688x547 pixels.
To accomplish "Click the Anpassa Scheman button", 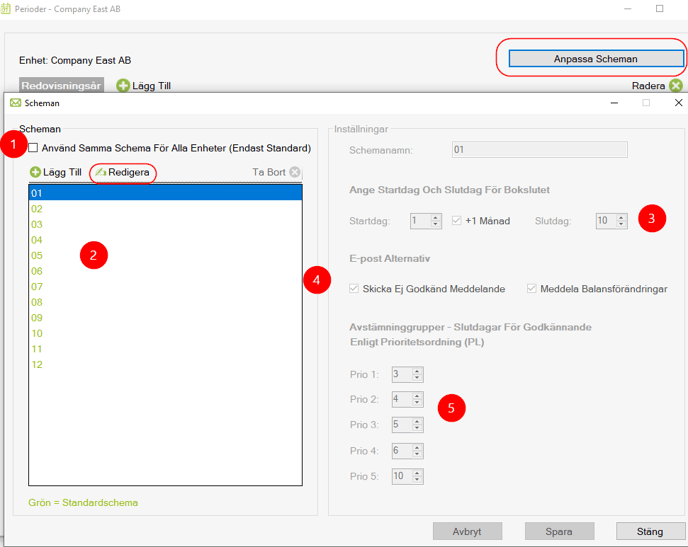I will [x=596, y=59].
